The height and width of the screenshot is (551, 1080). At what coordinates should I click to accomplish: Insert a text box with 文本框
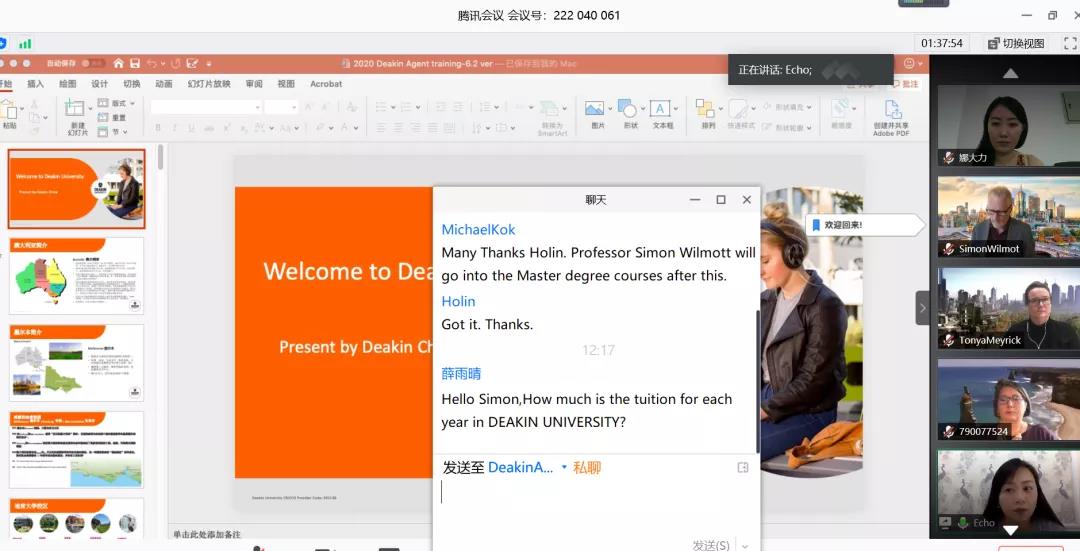[661, 109]
